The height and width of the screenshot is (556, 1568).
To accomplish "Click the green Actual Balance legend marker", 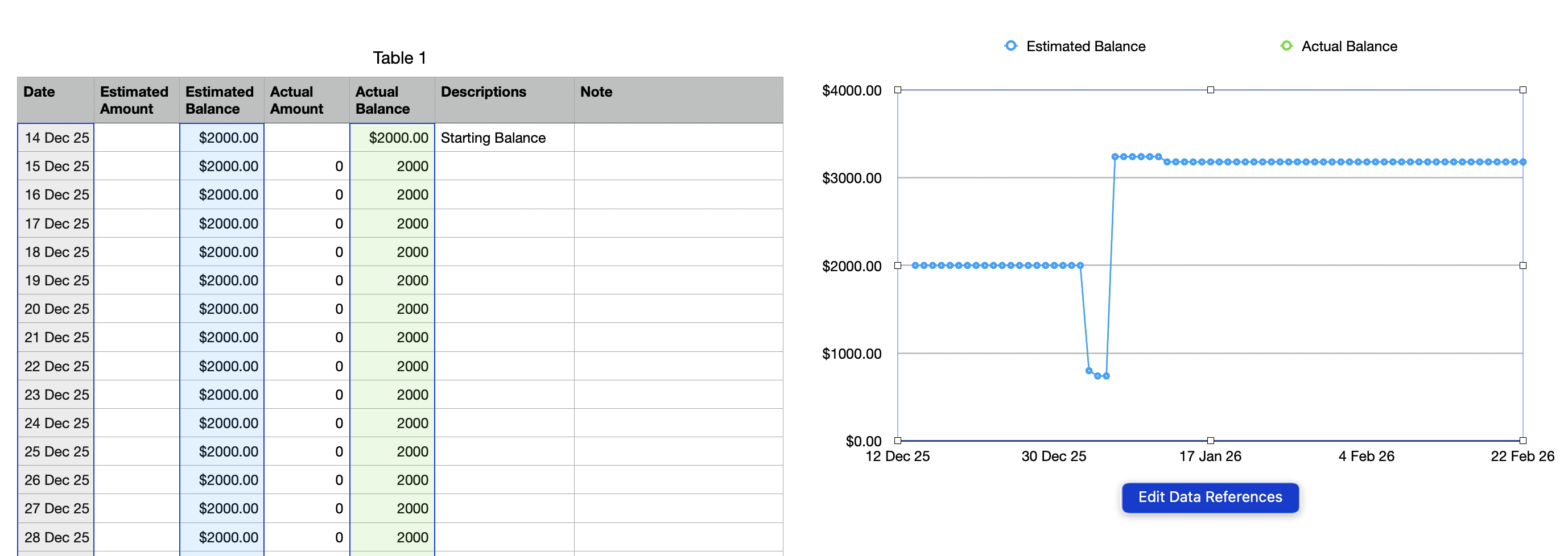I will pyautogui.click(x=1286, y=45).
